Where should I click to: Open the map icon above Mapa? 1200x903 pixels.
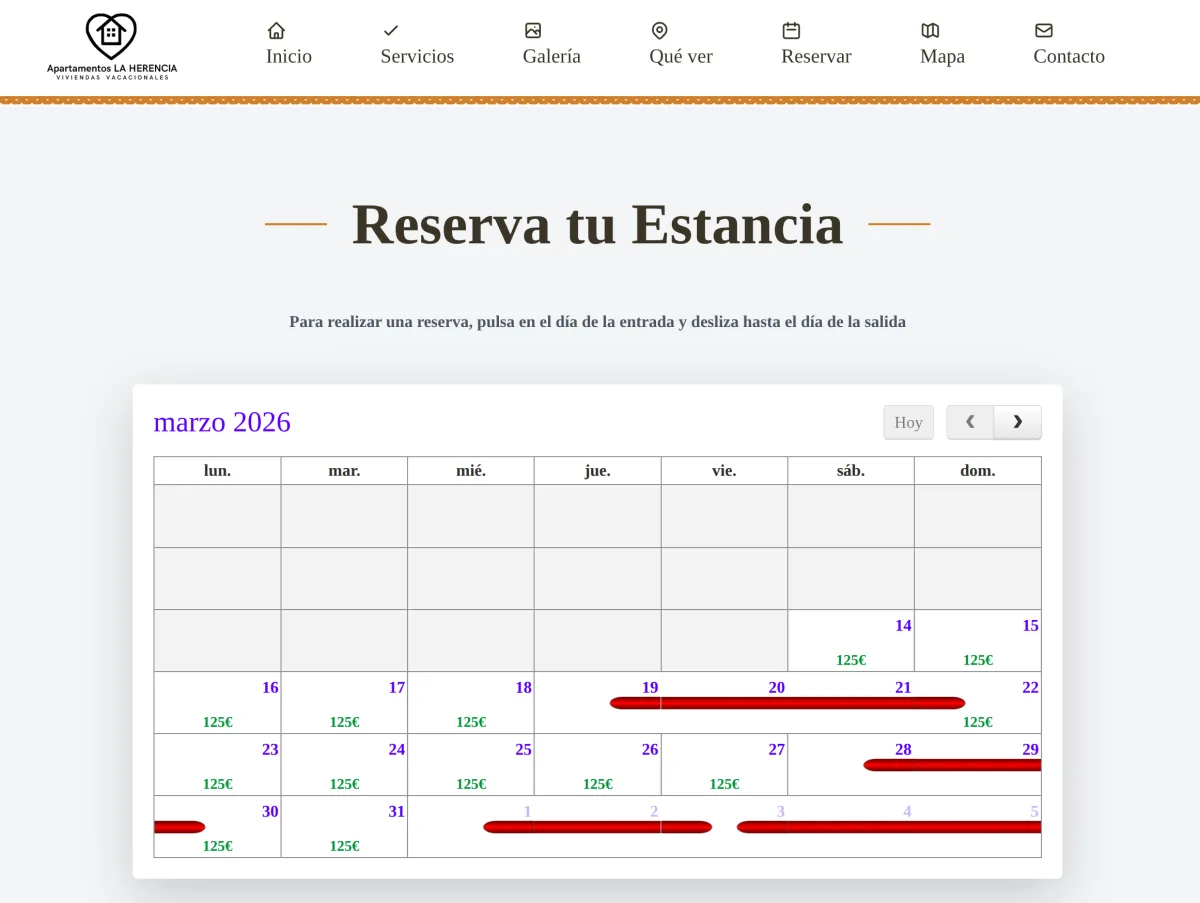coord(931,29)
